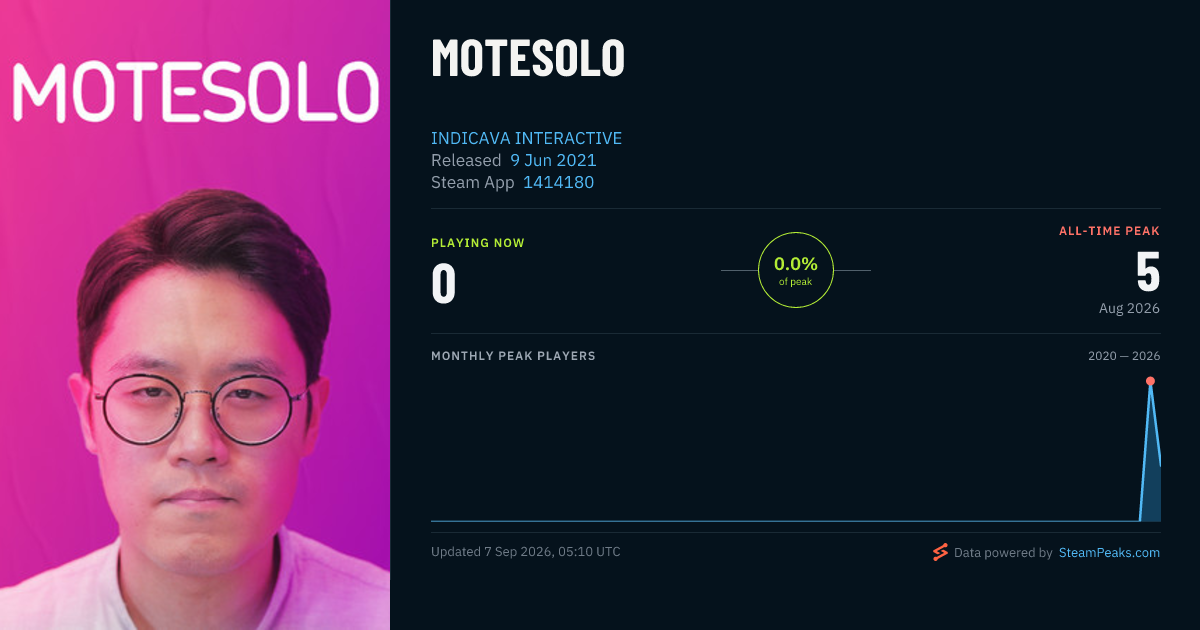Click the ALL-TIME PEAK label

click(1109, 231)
